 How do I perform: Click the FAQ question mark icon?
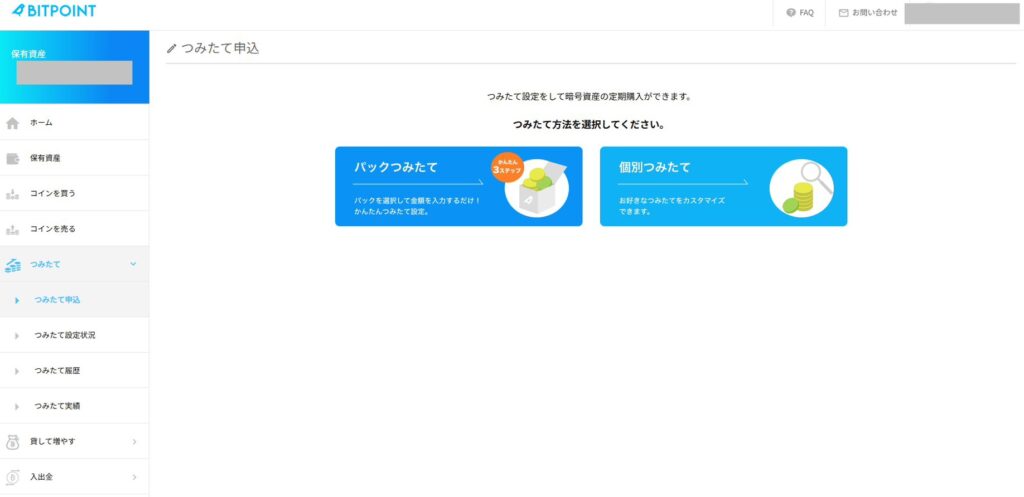[791, 13]
